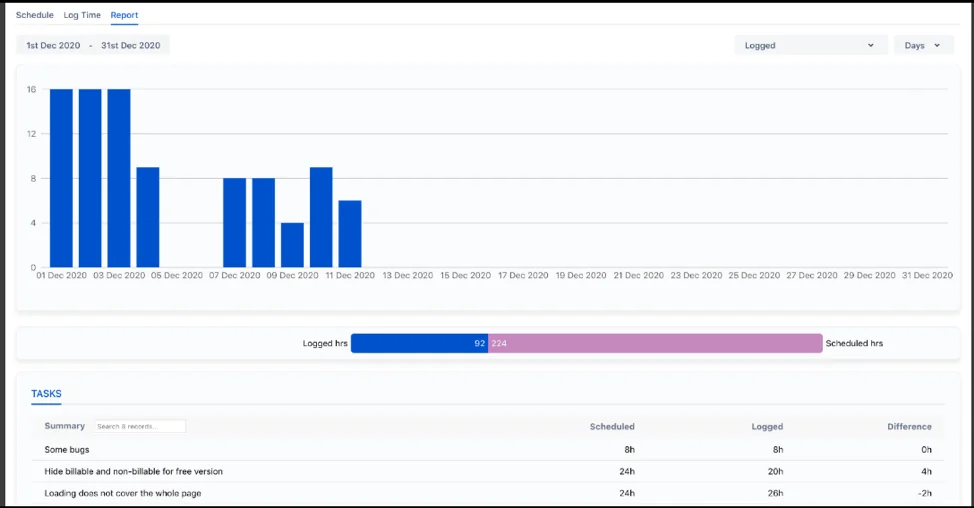Click the 17 Dec 2020 axis label

[523, 275]
